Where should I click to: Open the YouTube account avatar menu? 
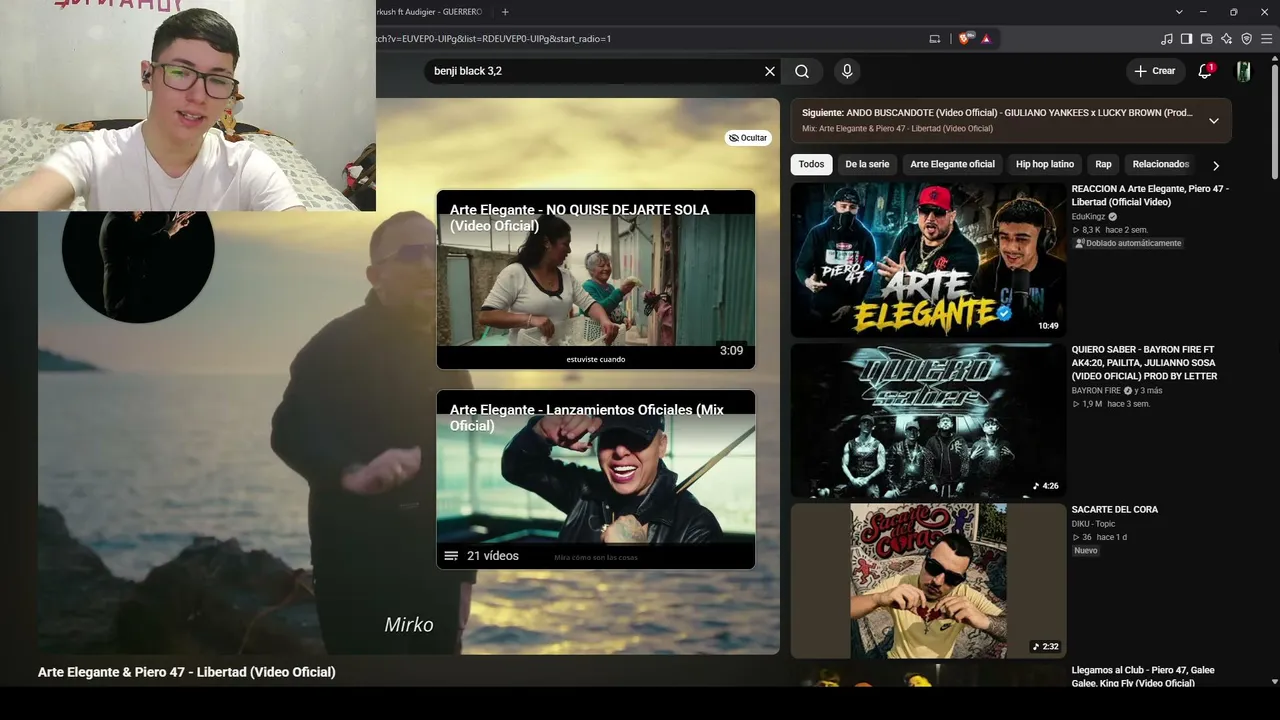tap(1244, 71)
